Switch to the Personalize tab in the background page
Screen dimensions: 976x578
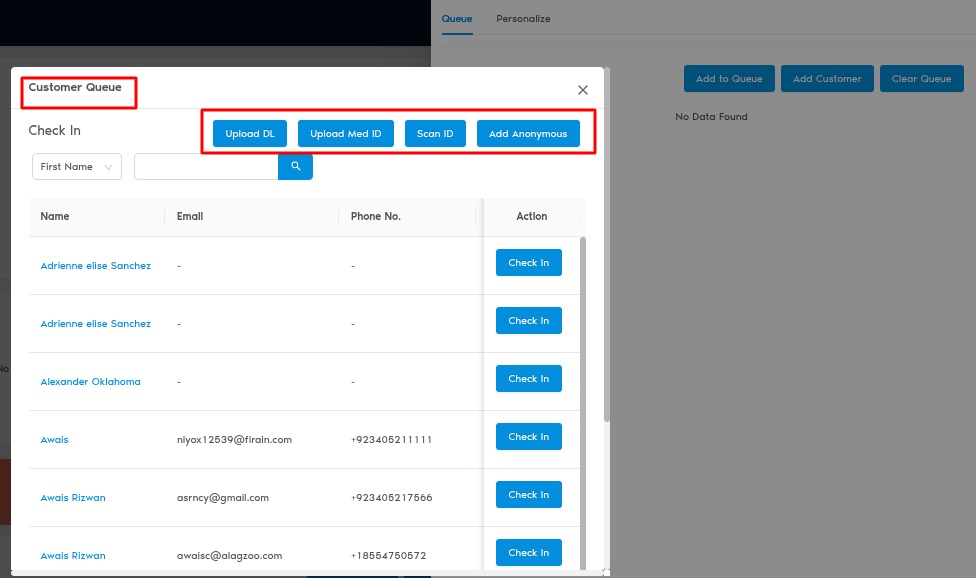click(x=523, y=19)
